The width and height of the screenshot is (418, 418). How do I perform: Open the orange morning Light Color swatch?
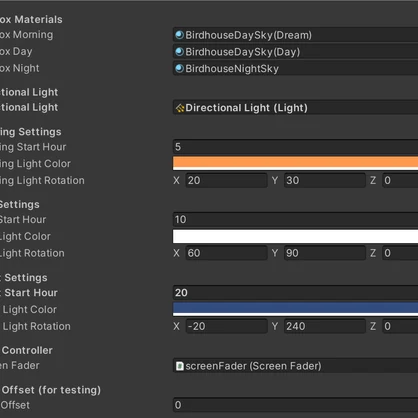pos(295,163)
